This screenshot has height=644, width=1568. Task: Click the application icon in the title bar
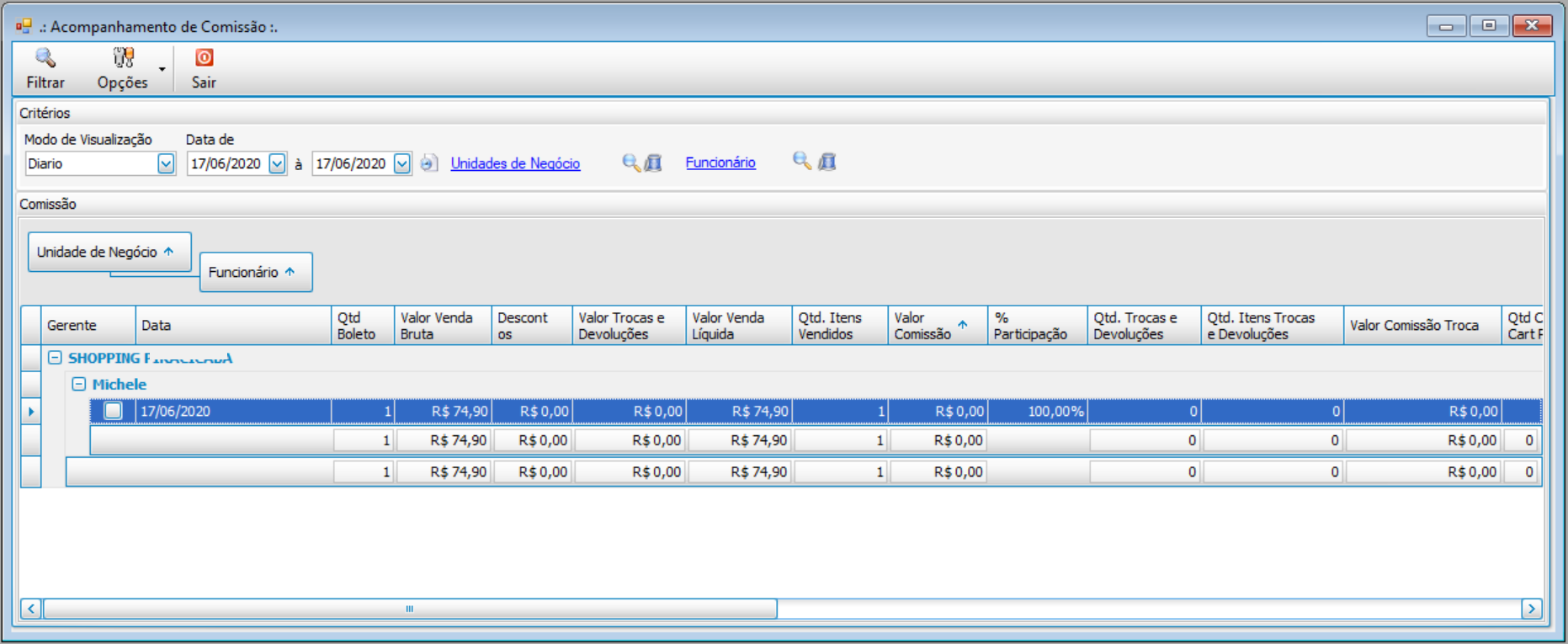(24, 26)
